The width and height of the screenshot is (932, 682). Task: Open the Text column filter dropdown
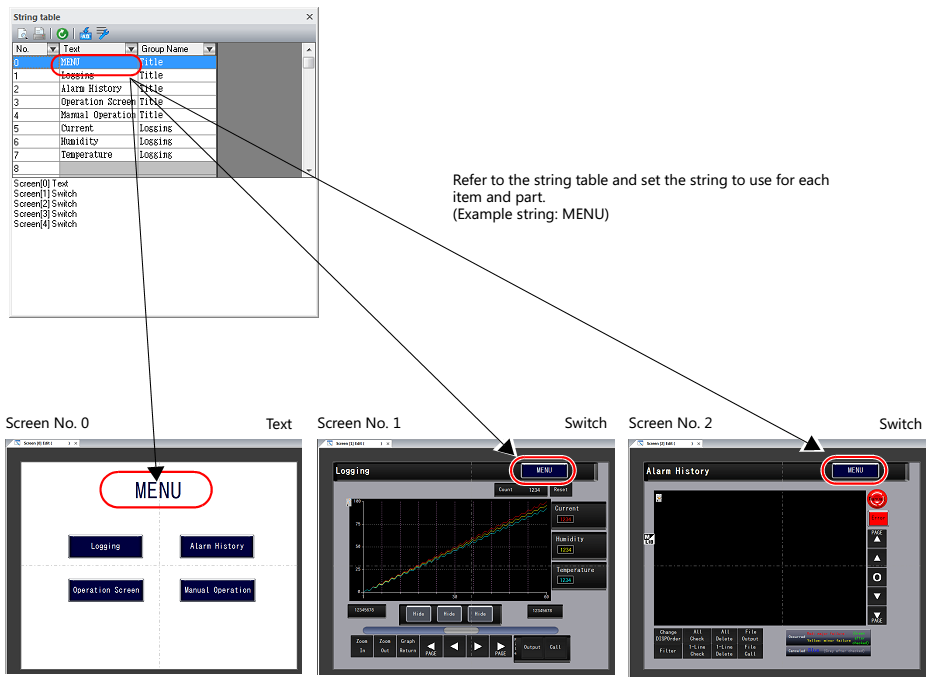(x=131, y=49)
